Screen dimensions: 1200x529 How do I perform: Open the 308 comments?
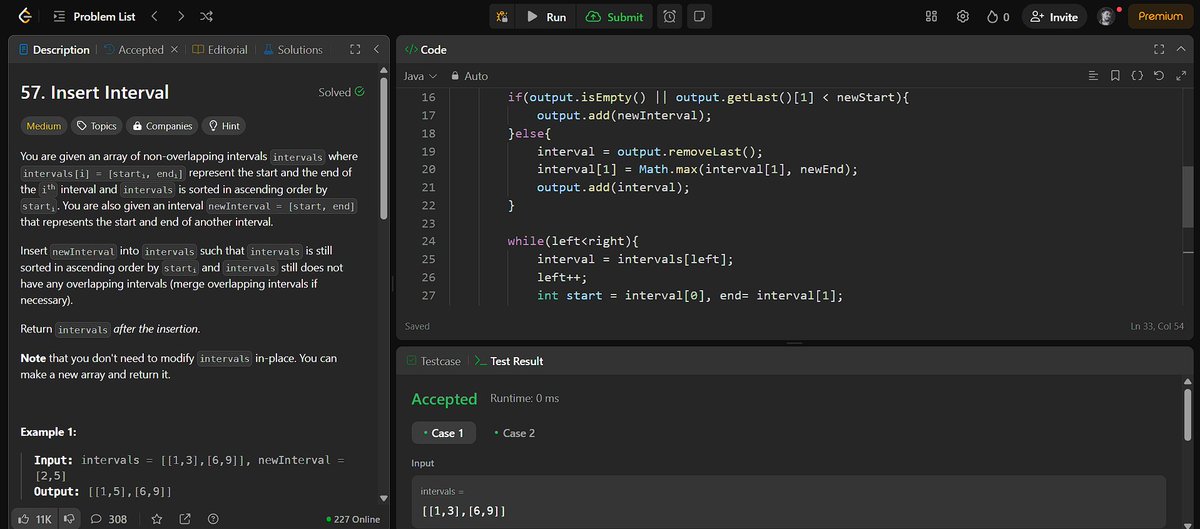tap(108, 519)
